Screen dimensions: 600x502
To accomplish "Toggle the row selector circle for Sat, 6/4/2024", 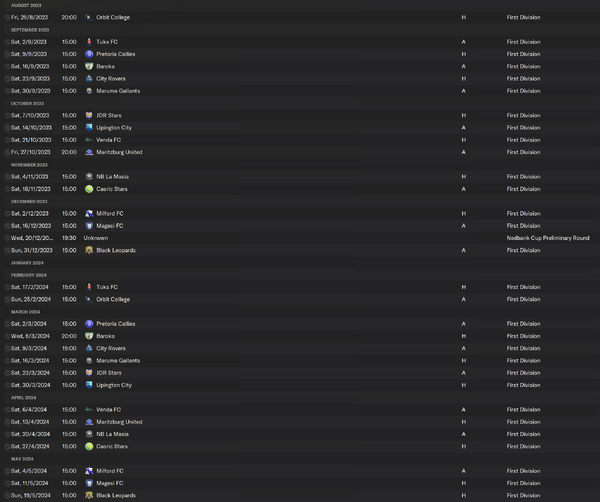I will tap(6, 409).
